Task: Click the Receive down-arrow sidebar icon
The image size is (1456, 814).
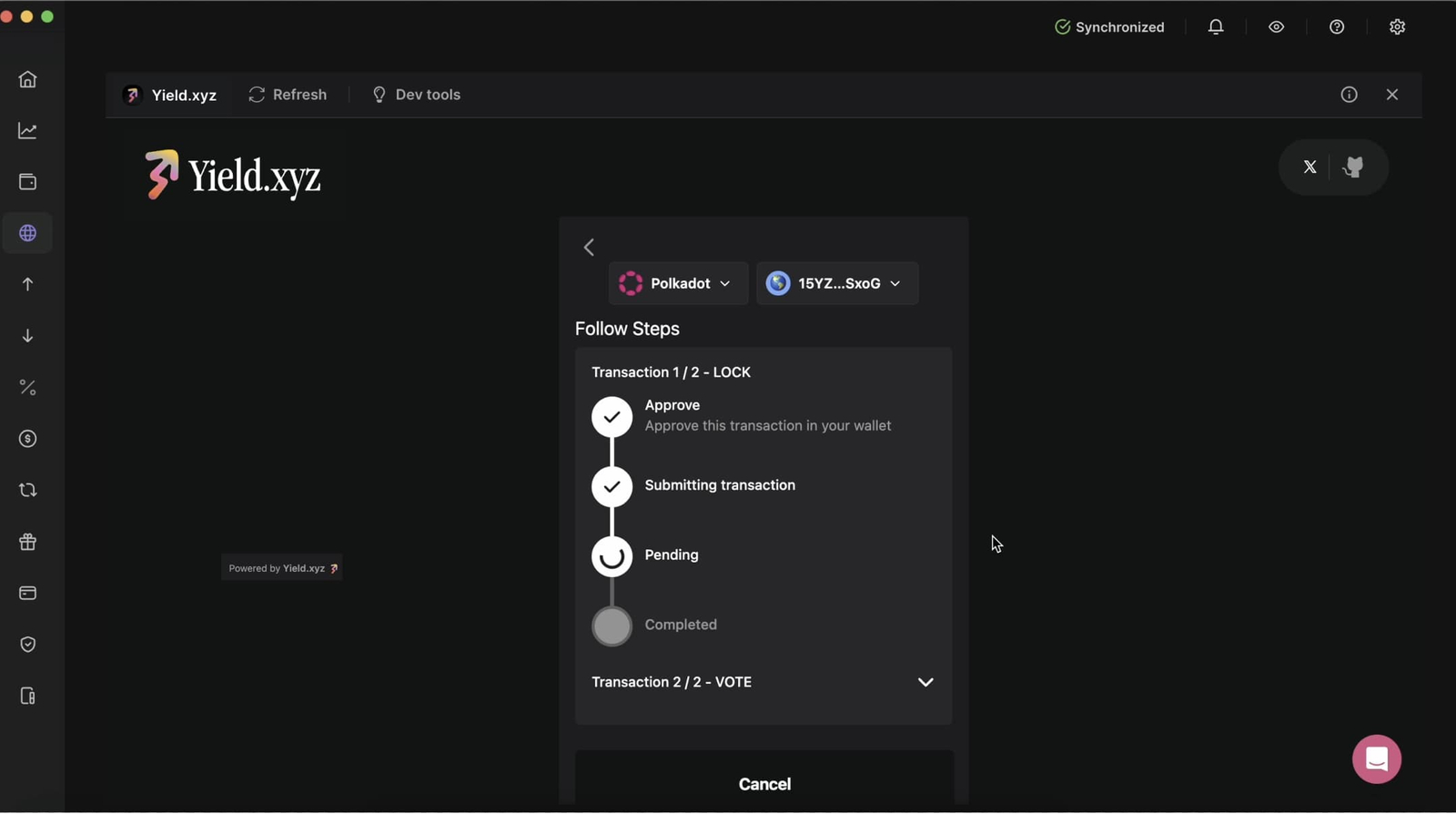Action: click(x=27, y=336)
